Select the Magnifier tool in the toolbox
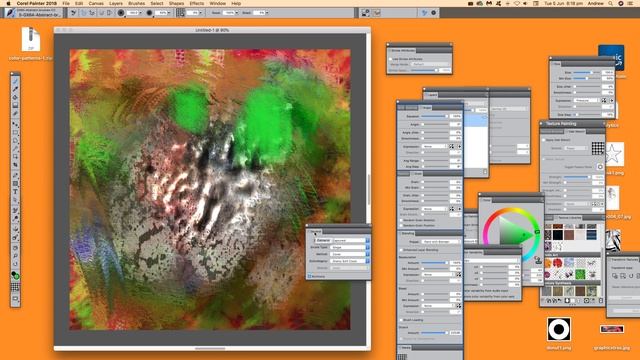This screenshot has height=360, width=640. click(x=15, y=256)
